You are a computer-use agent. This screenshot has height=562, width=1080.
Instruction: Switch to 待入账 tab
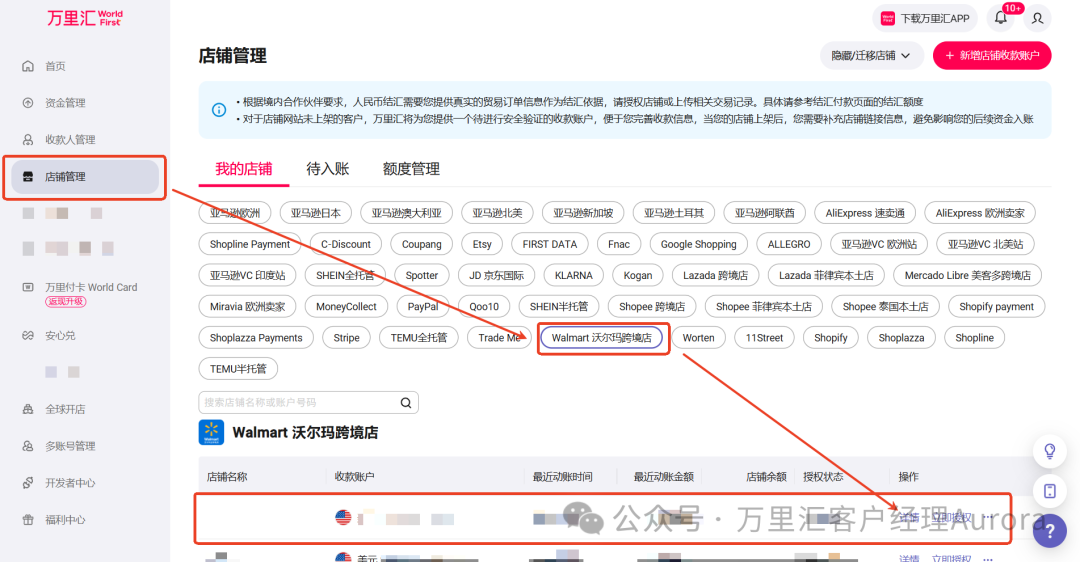click(x=328, y=169)
